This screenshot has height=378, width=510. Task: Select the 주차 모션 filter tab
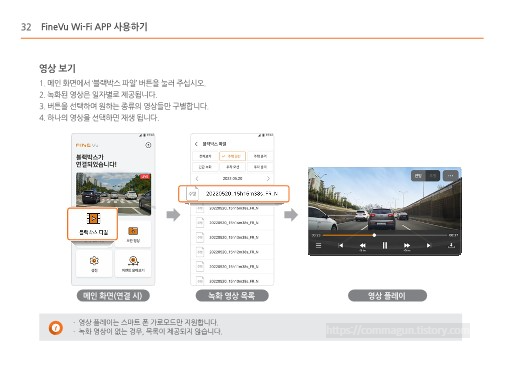tap(232, 167)
